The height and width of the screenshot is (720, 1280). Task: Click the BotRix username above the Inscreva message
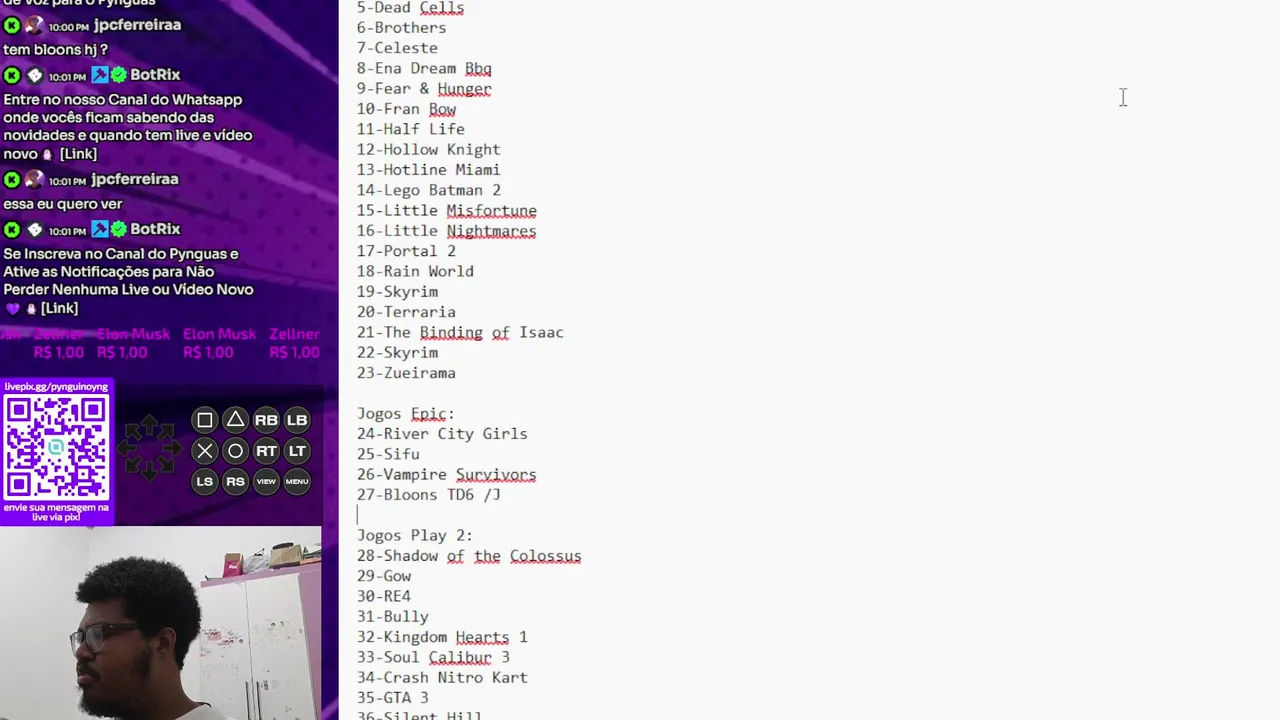point(155,229)
